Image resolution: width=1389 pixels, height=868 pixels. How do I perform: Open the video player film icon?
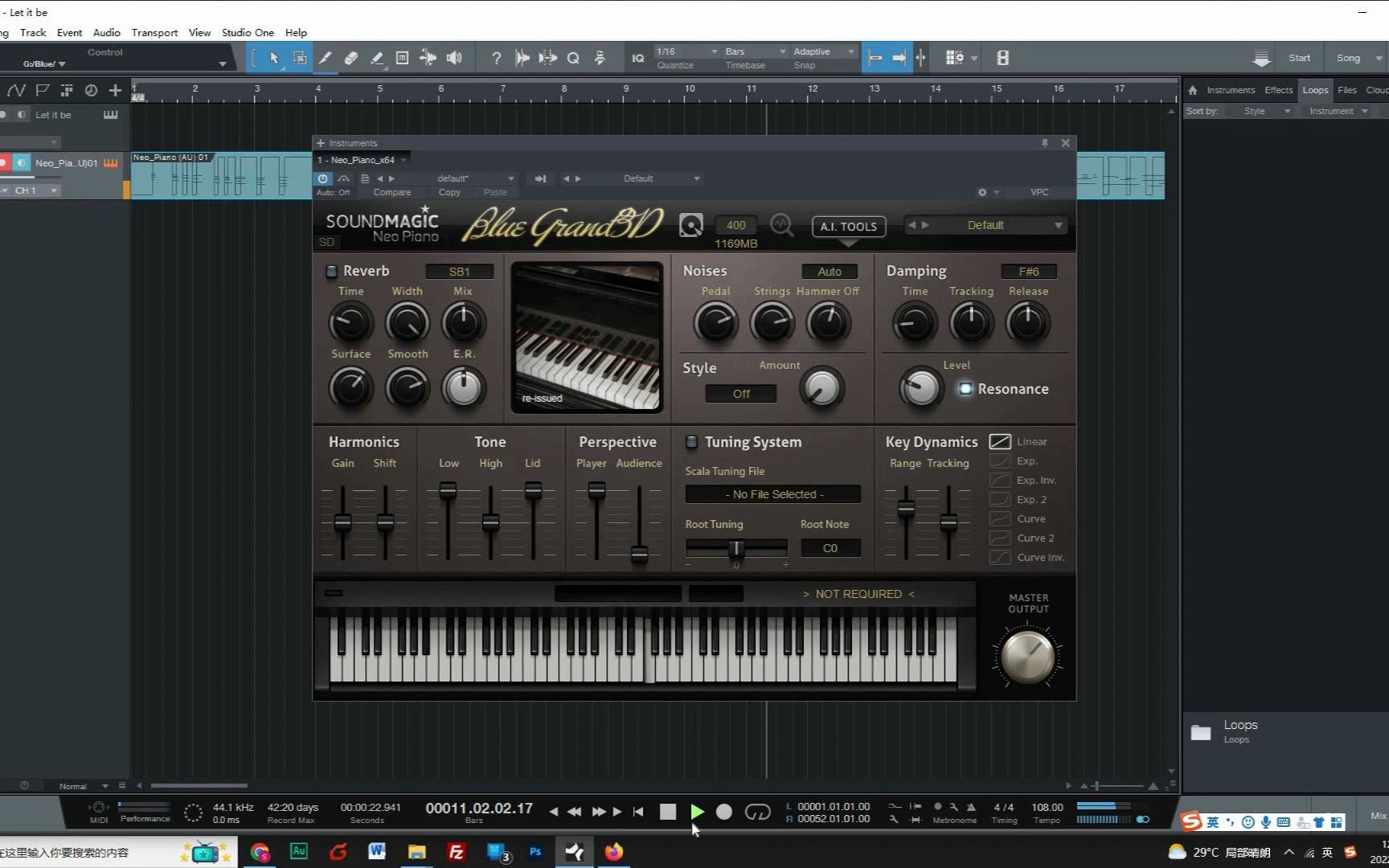coord(1002,58)
